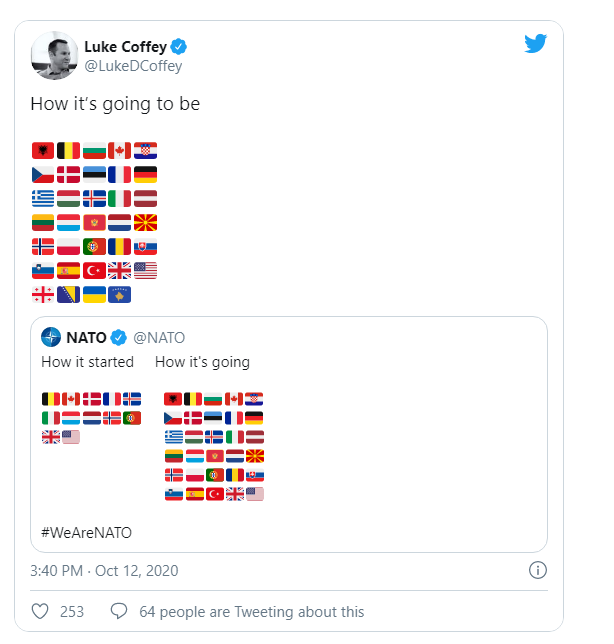Click the Ukraine flag emoji
The height and width of the screenshot is (644, 614).
pos(94,294)
